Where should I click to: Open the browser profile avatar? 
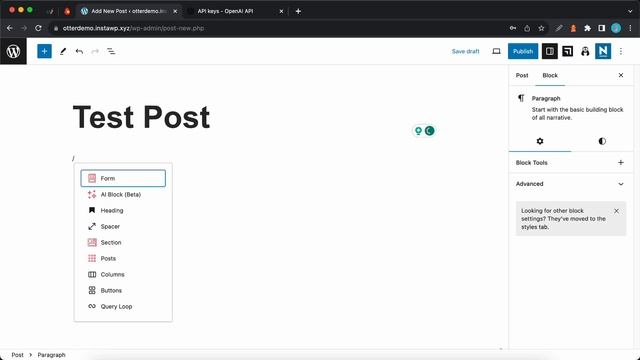click(616, 28)
